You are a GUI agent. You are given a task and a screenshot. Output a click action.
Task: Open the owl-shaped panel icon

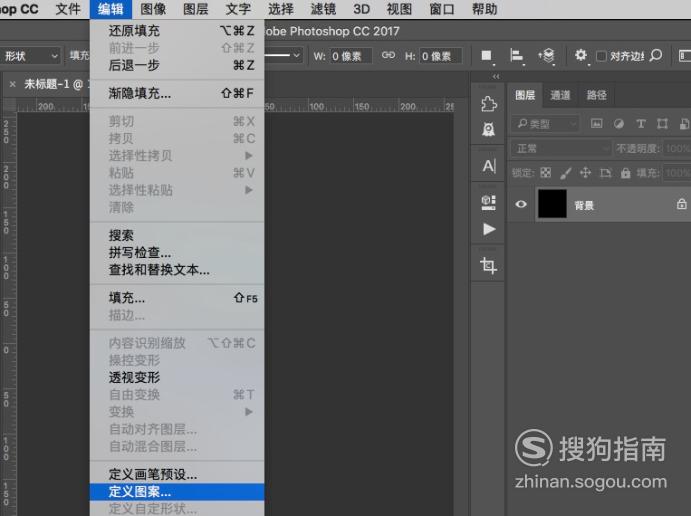[488, 130]
